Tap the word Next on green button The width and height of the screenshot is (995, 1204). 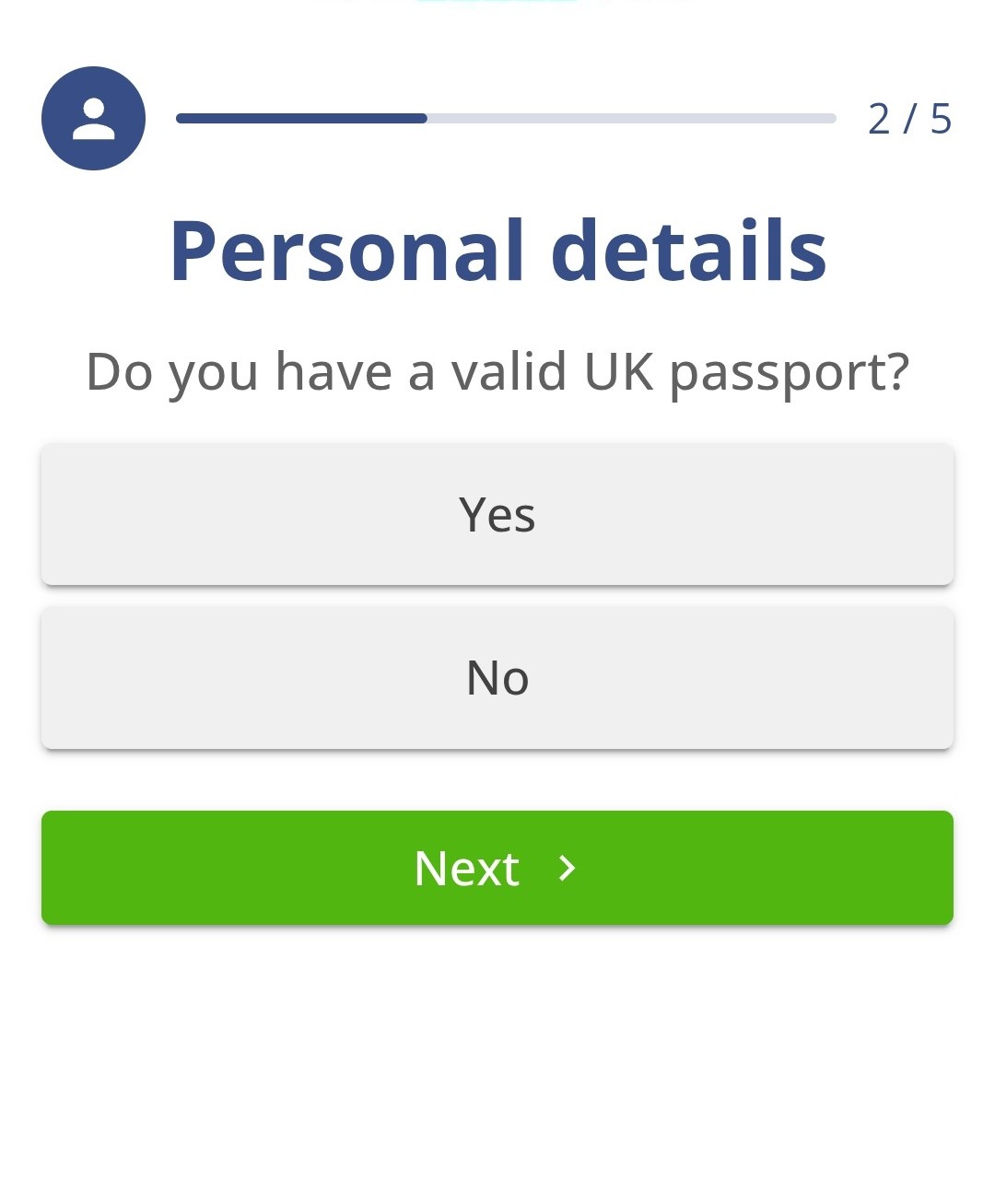(466, 868)
